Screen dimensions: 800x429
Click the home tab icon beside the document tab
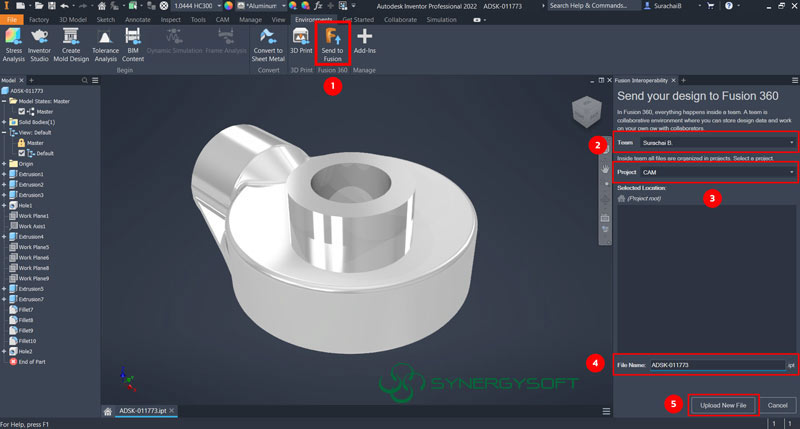(x=108, y=411)
